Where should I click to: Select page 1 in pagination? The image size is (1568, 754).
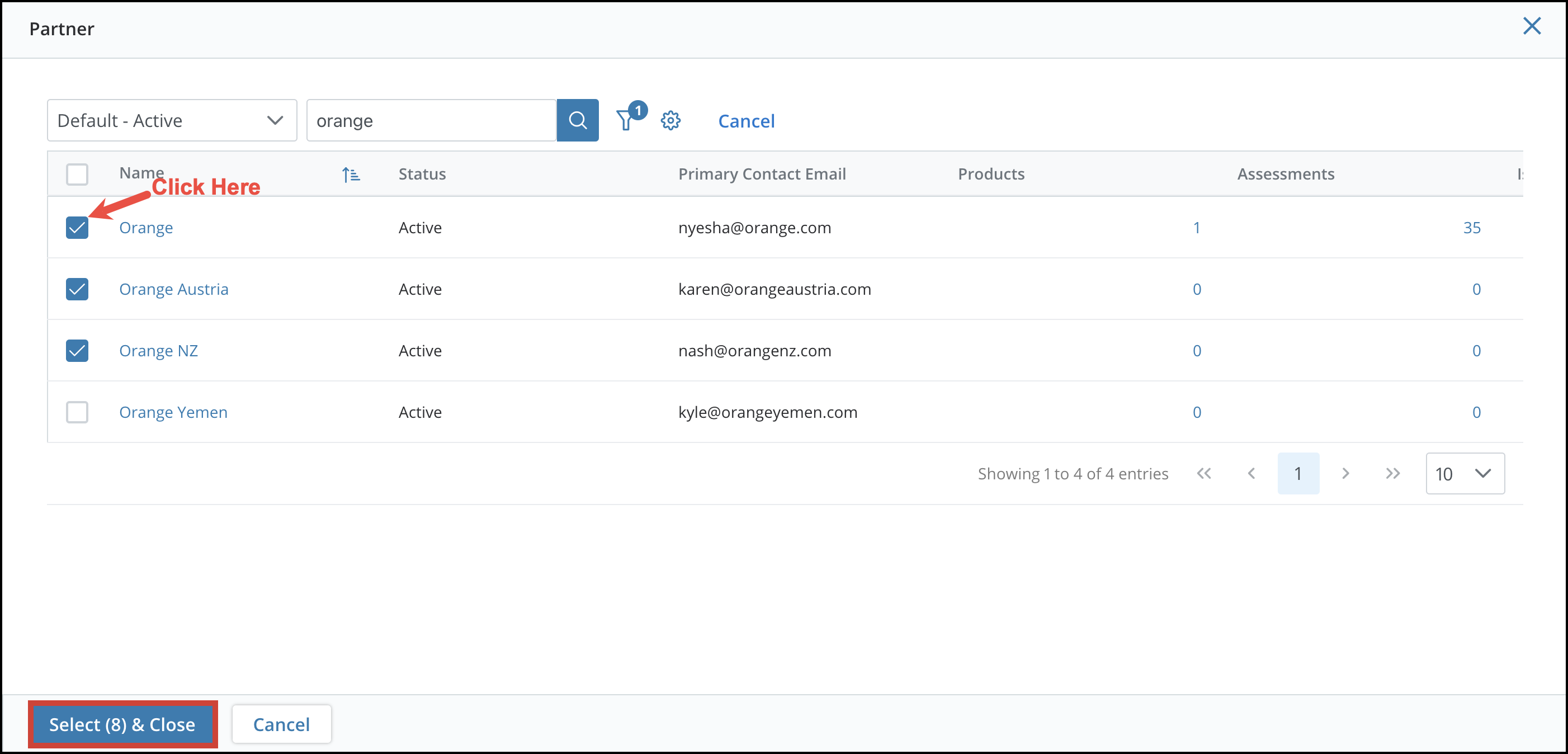tap(1298, 473)
